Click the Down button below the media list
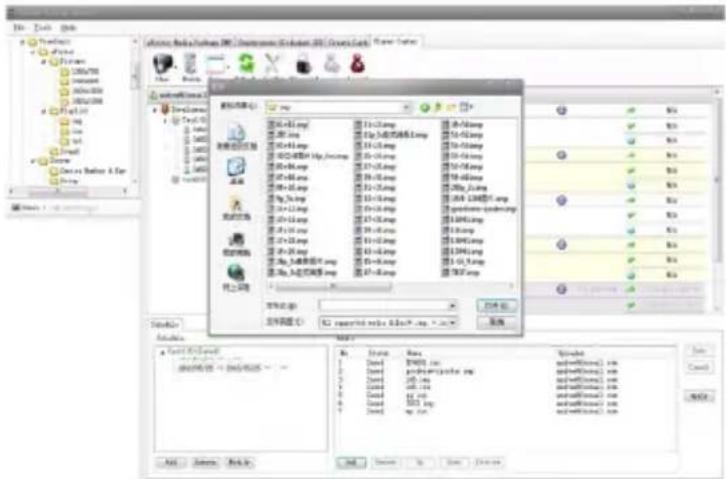 click(454, 462)
